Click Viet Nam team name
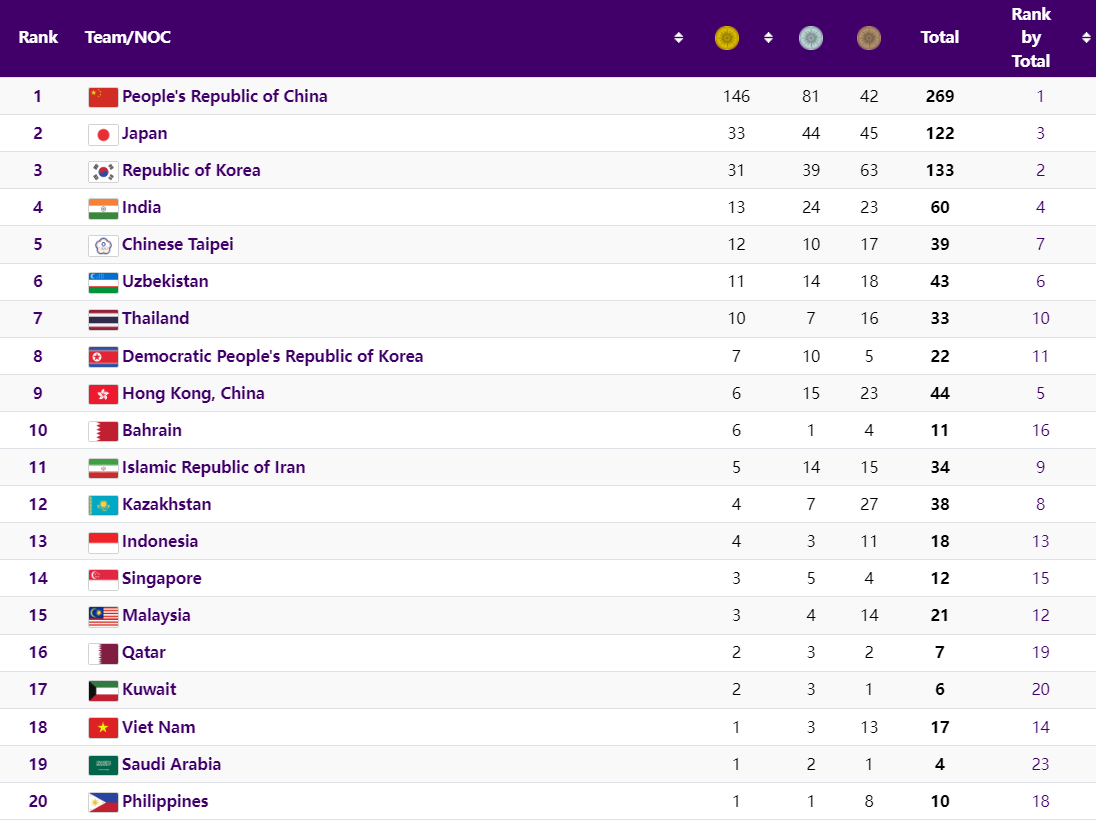 (158, 728)
